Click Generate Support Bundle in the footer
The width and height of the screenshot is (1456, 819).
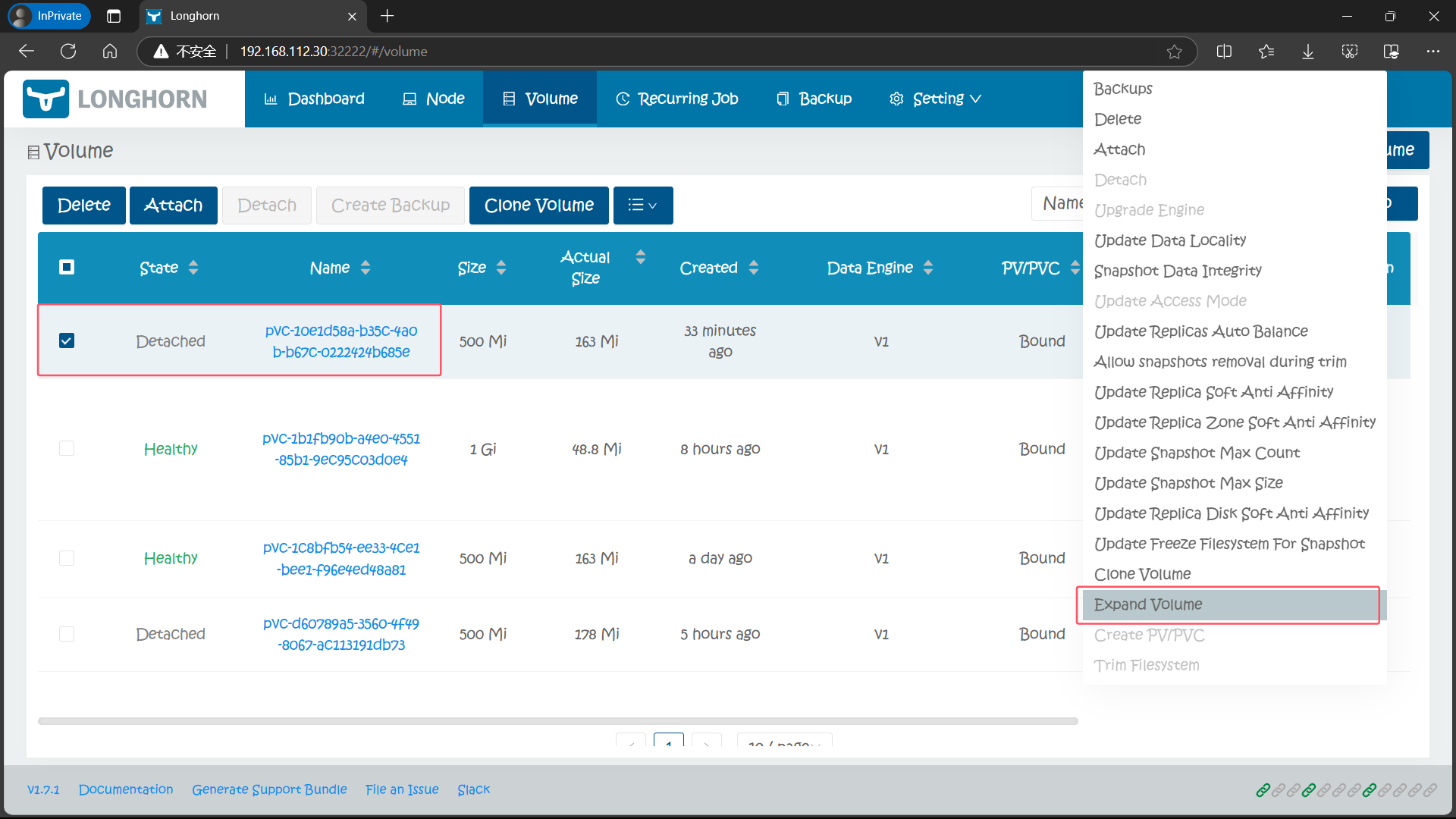269,789
